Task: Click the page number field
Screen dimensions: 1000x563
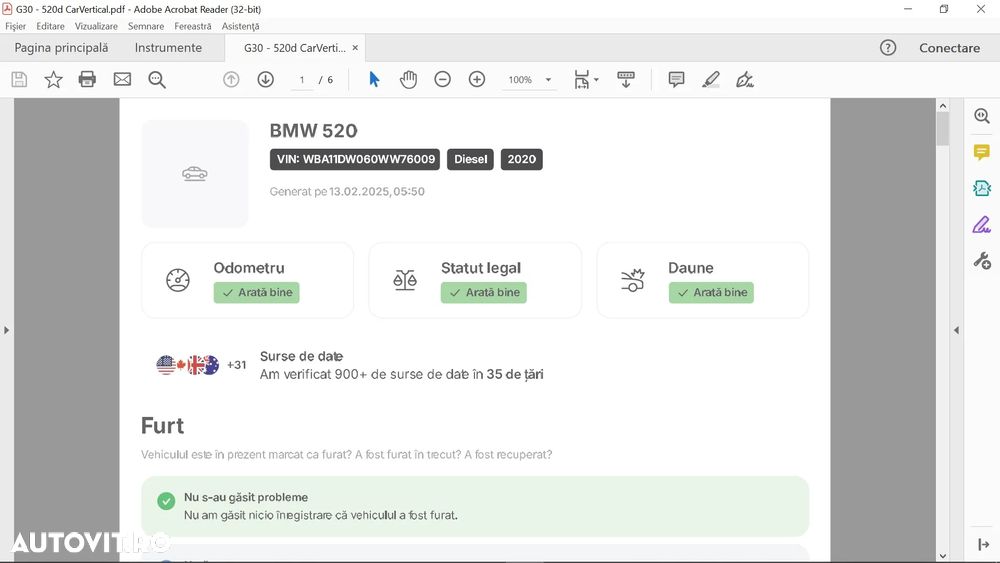Action: 302,80
